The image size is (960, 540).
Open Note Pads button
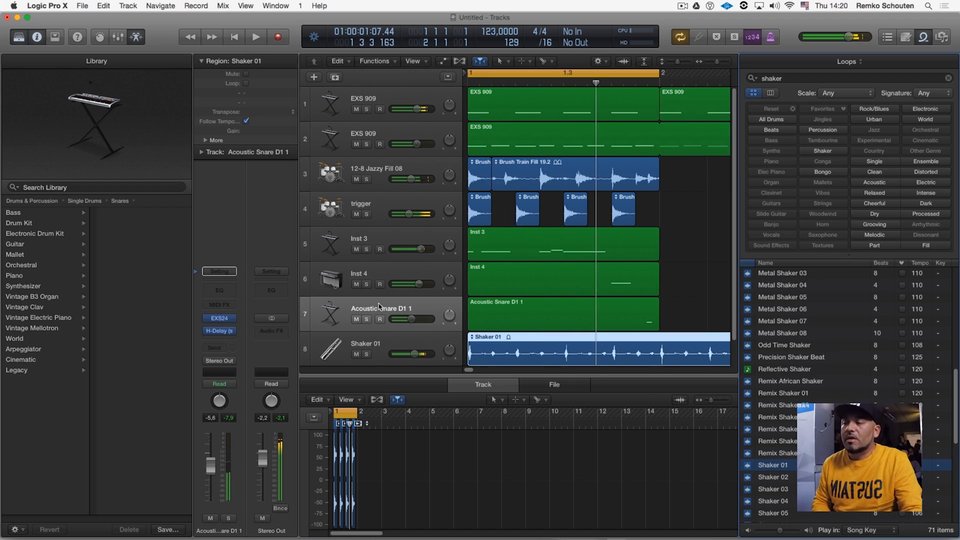[905, 37]
